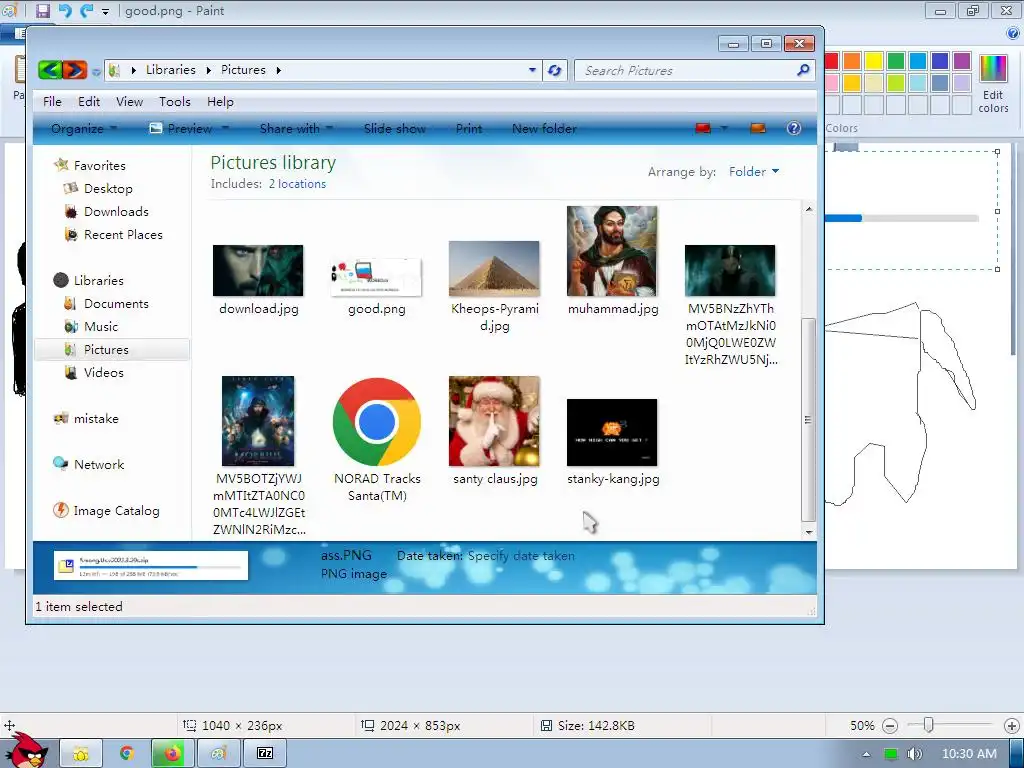Screen dimensions: 1024x768
Task: Click Paint zoom in plus button
Action: [x=1012, y=726]
